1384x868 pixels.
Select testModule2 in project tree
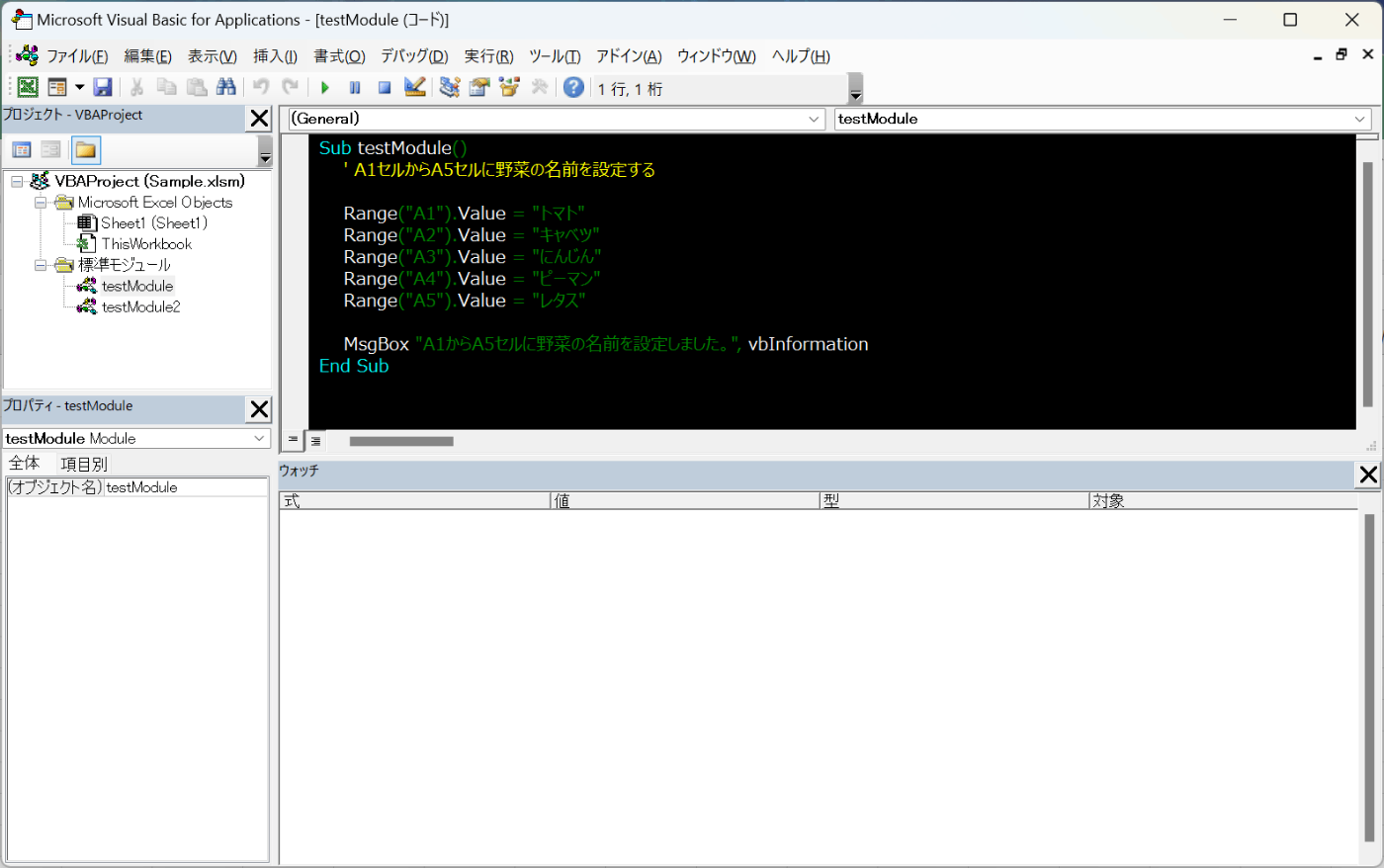(140, 306)
